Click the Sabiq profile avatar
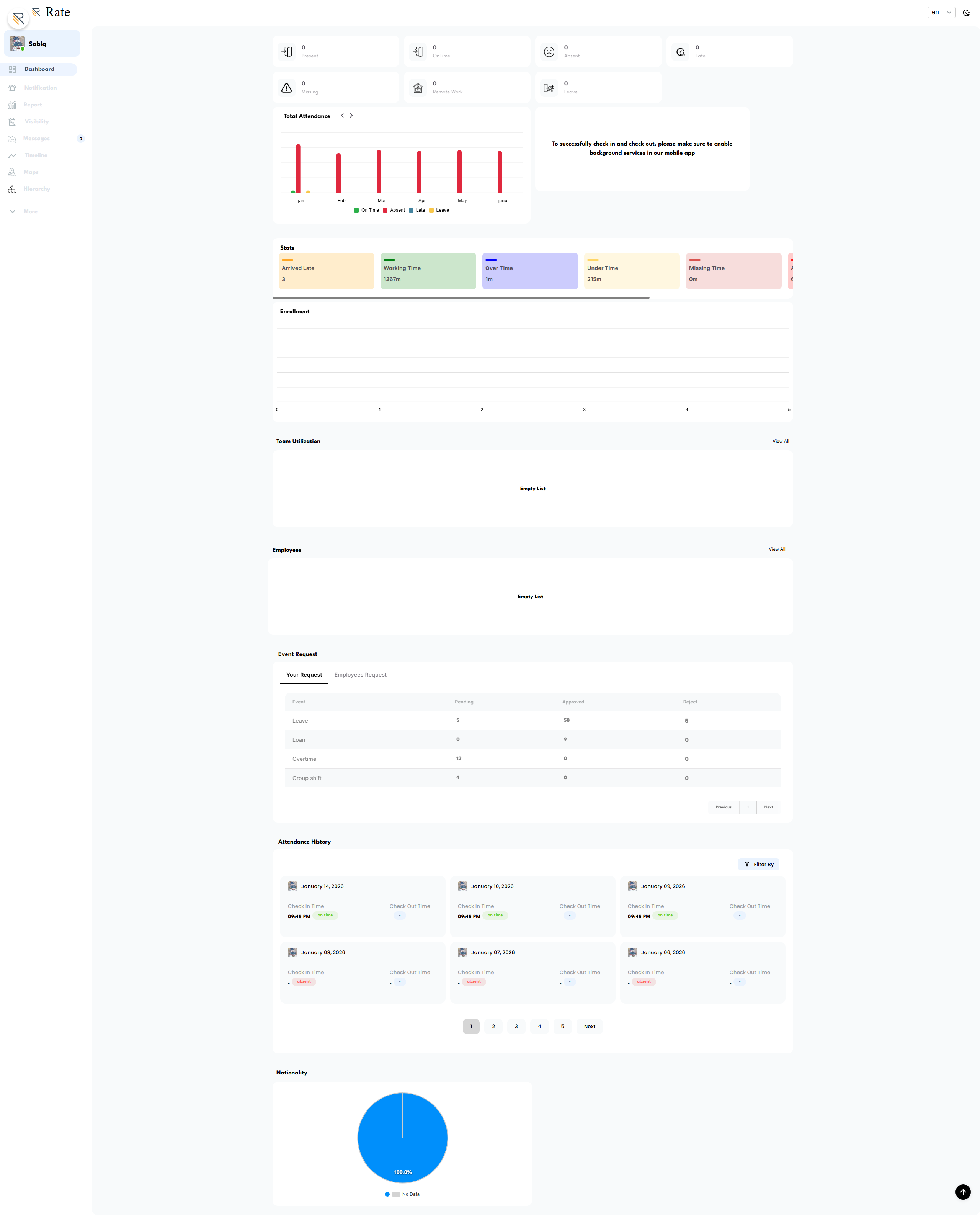 tap(17, 44)
